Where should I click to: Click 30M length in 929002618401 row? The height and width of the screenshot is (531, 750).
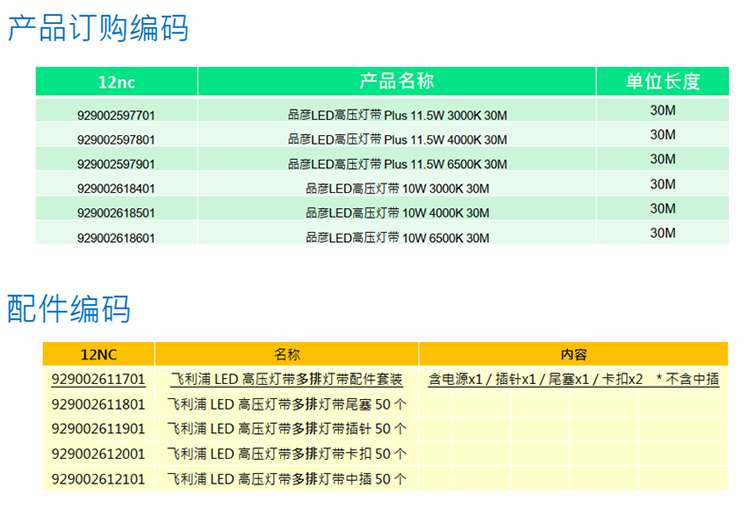coord(663,184)
